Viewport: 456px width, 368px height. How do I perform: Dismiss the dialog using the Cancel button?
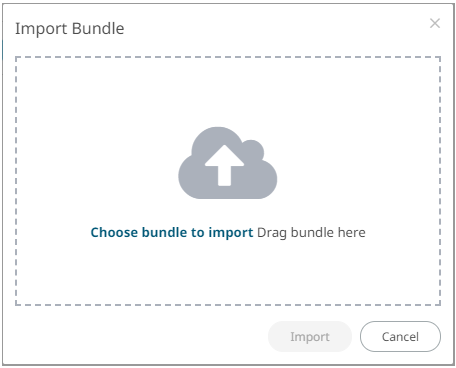pyautogui.click(x=400, y=337)
